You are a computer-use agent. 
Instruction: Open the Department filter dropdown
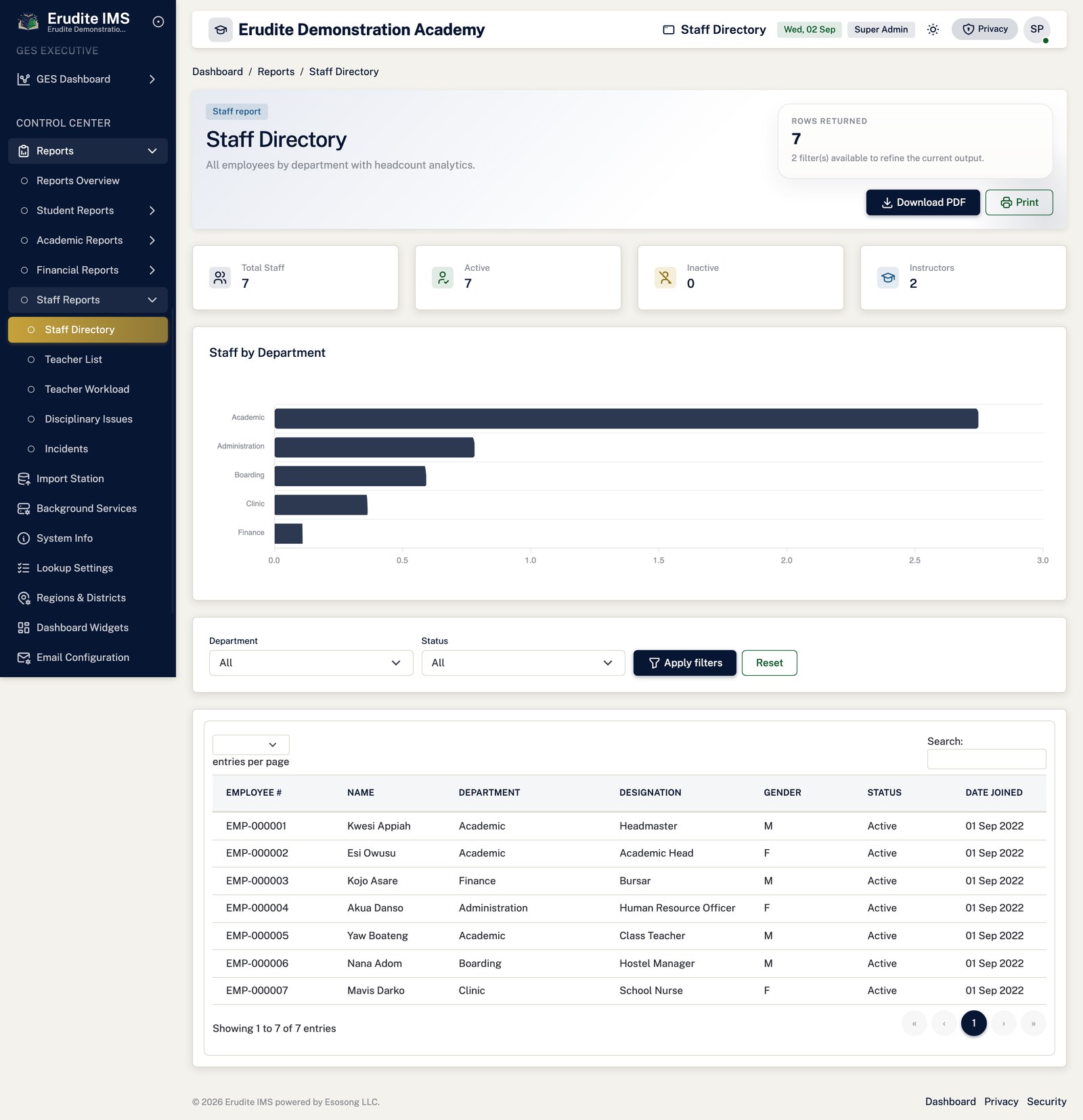coord(311,663)
